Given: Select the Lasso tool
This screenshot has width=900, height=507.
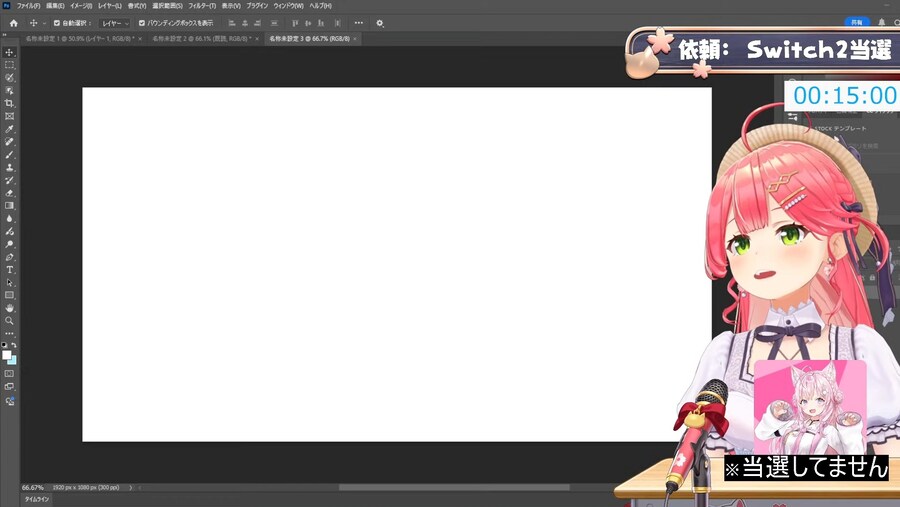Looking at the screenshot, I should point(9,78).
